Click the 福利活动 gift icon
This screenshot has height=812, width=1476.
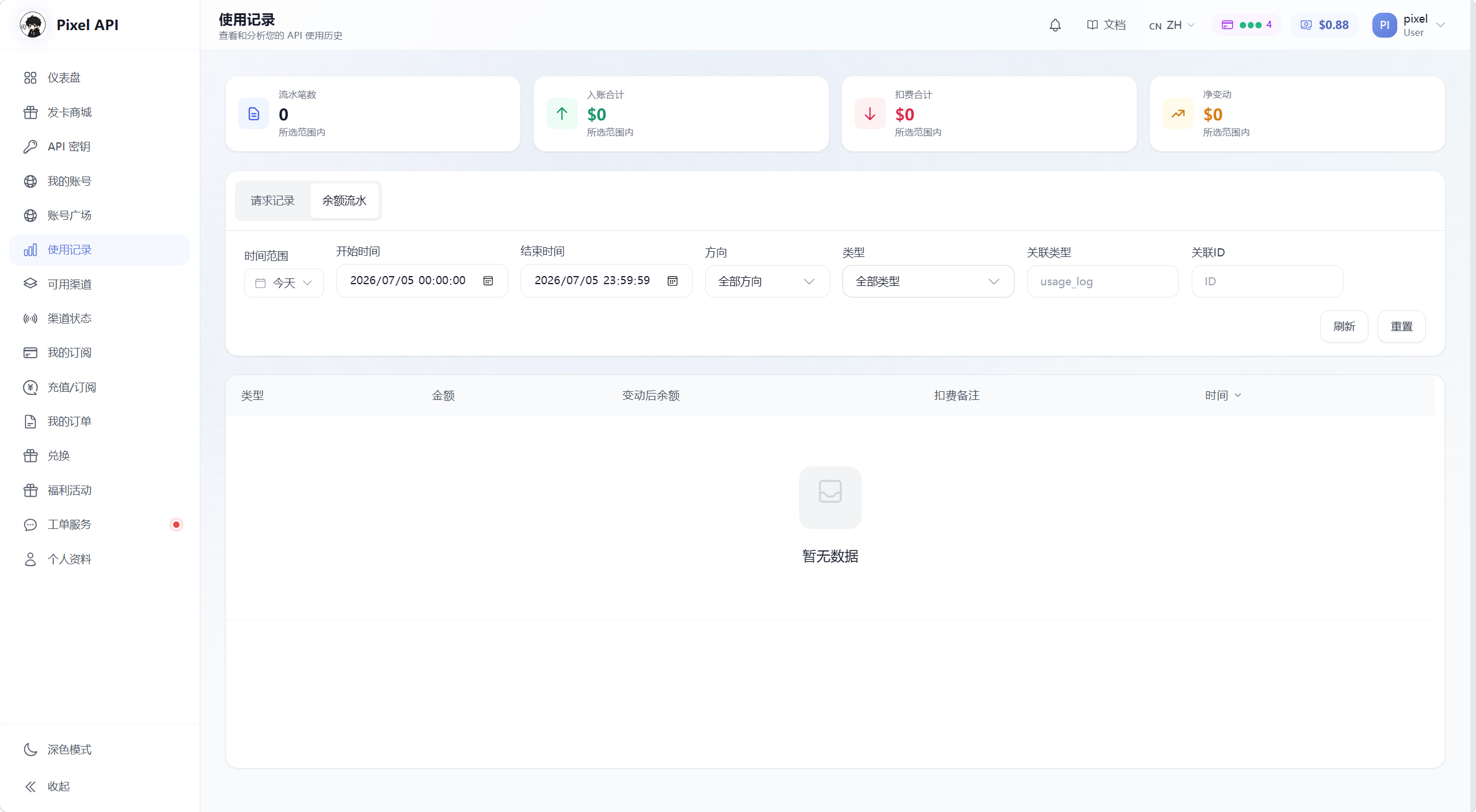pyautogui.click(x=30, y=490)
